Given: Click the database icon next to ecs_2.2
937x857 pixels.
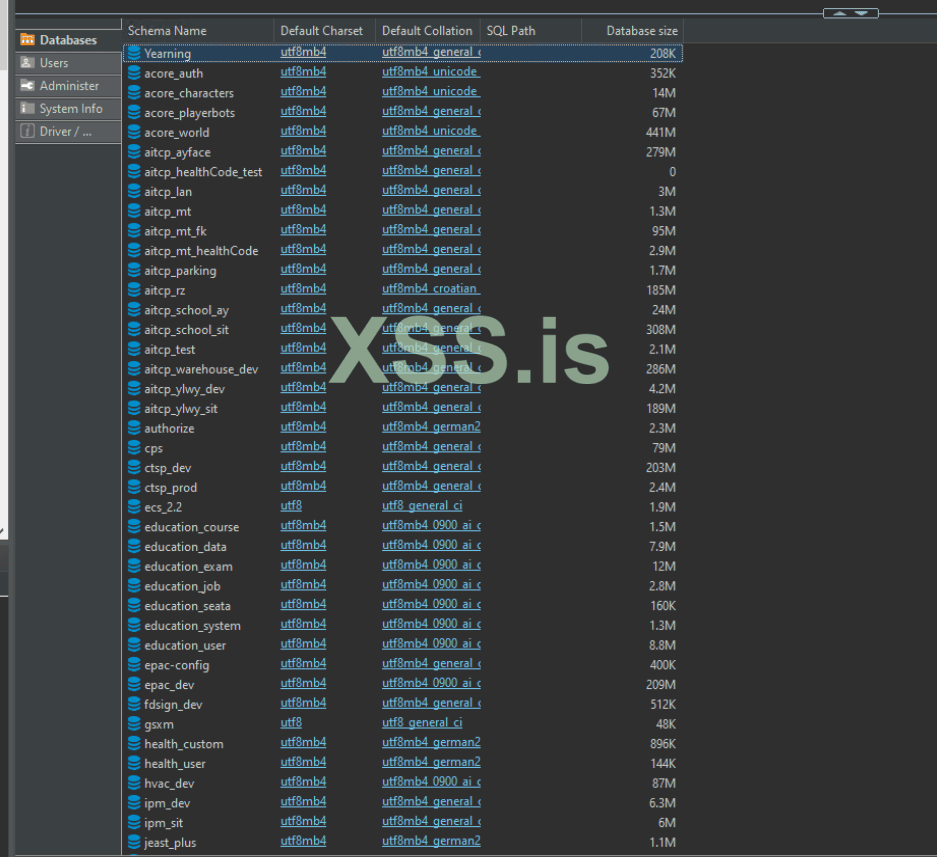Looking at the screenshot, I should pyautogui.click(x=134, y=507).
